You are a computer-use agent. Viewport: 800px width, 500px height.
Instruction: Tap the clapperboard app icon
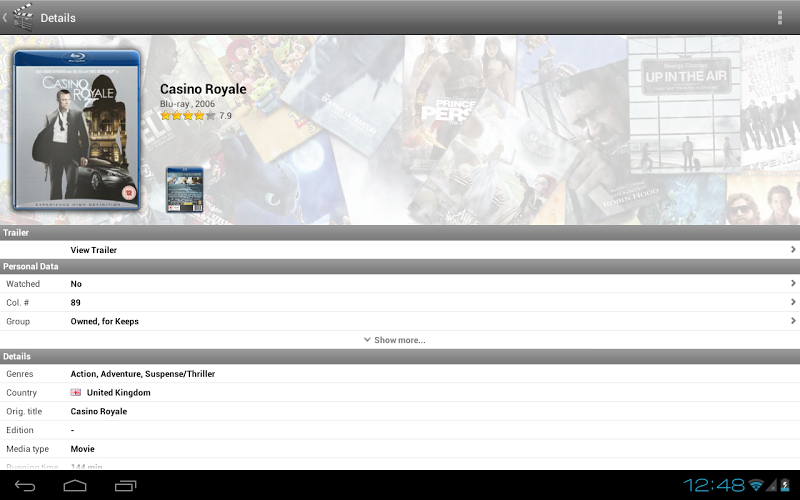click(x=22, y=17)
